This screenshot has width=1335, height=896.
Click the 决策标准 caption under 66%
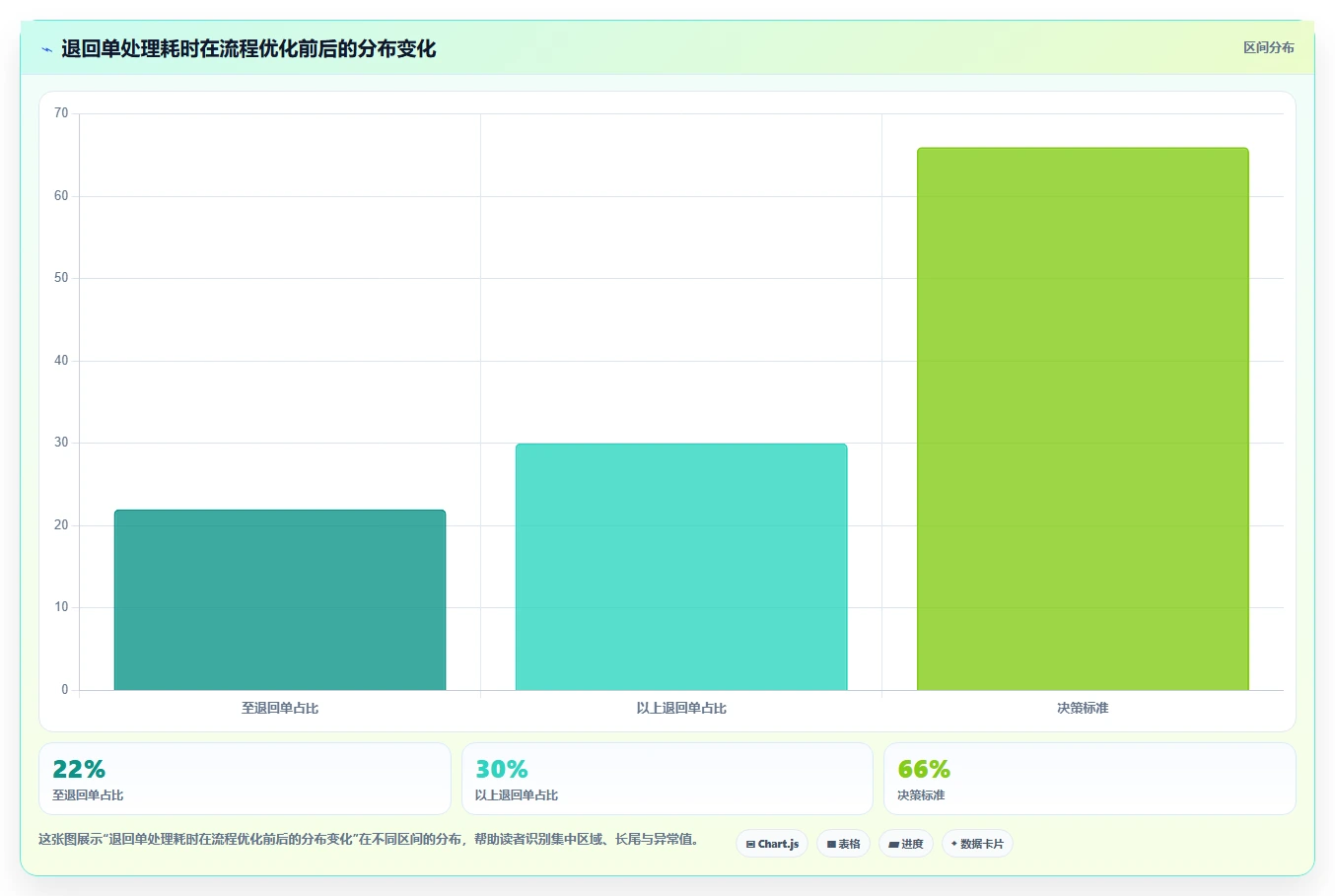(x=921, y=795)
